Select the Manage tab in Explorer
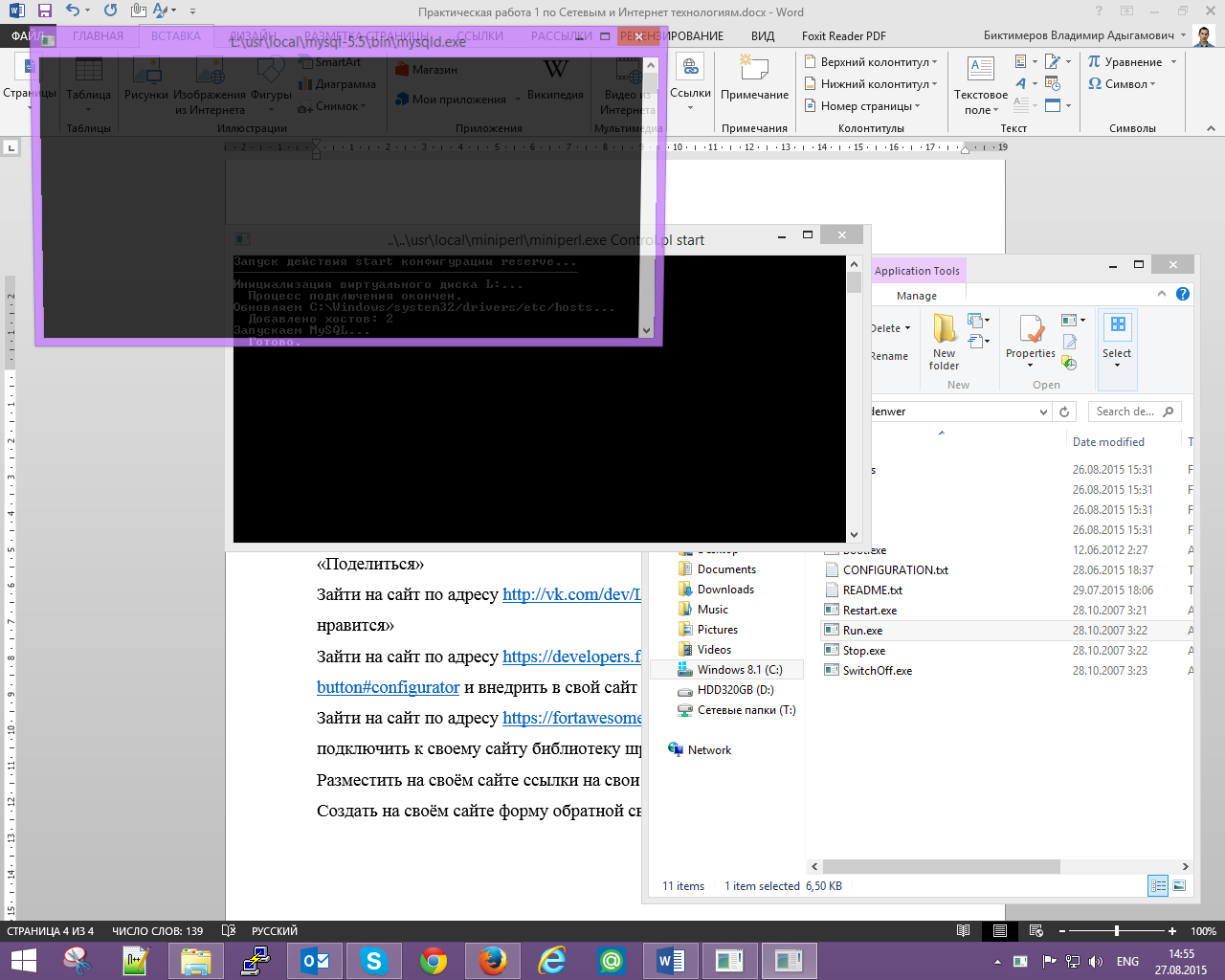This screenshot has width=1225, height=980. (917, 296)
